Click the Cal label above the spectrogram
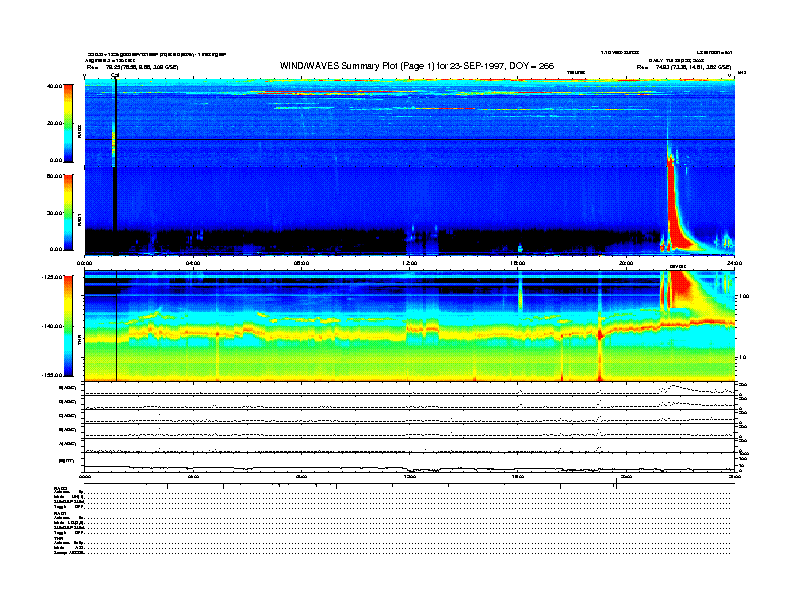Screen dimensions: 792x612 pyautogui.click(x=115, y=76)
